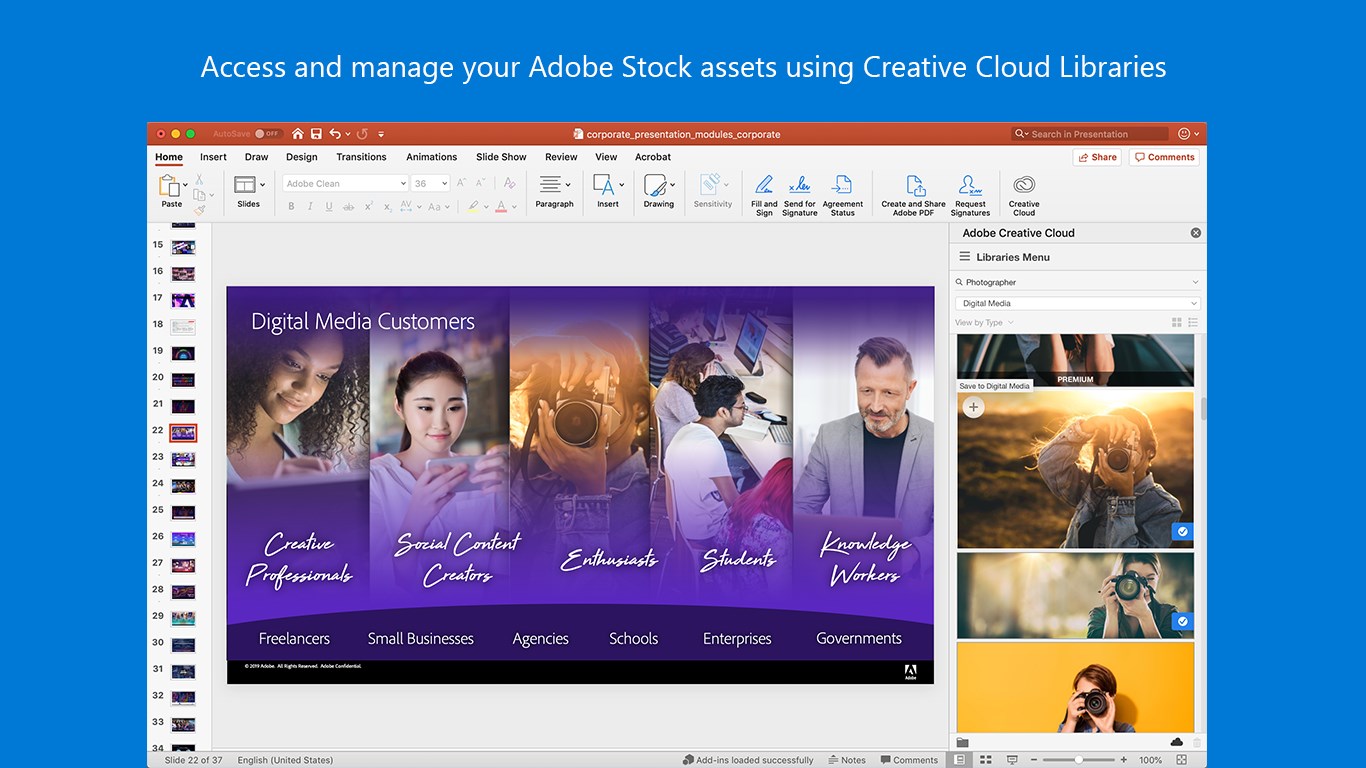Click the Insert text box icon
Image resolution: width=1366 pixels, height=768 pixels.
tap(603, 185)
